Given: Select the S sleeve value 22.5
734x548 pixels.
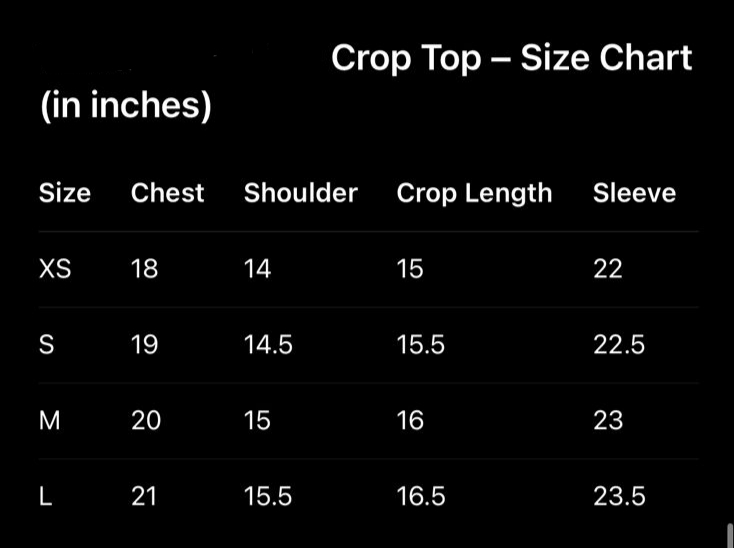Looking at the screenshot, I should click(619, 345).
